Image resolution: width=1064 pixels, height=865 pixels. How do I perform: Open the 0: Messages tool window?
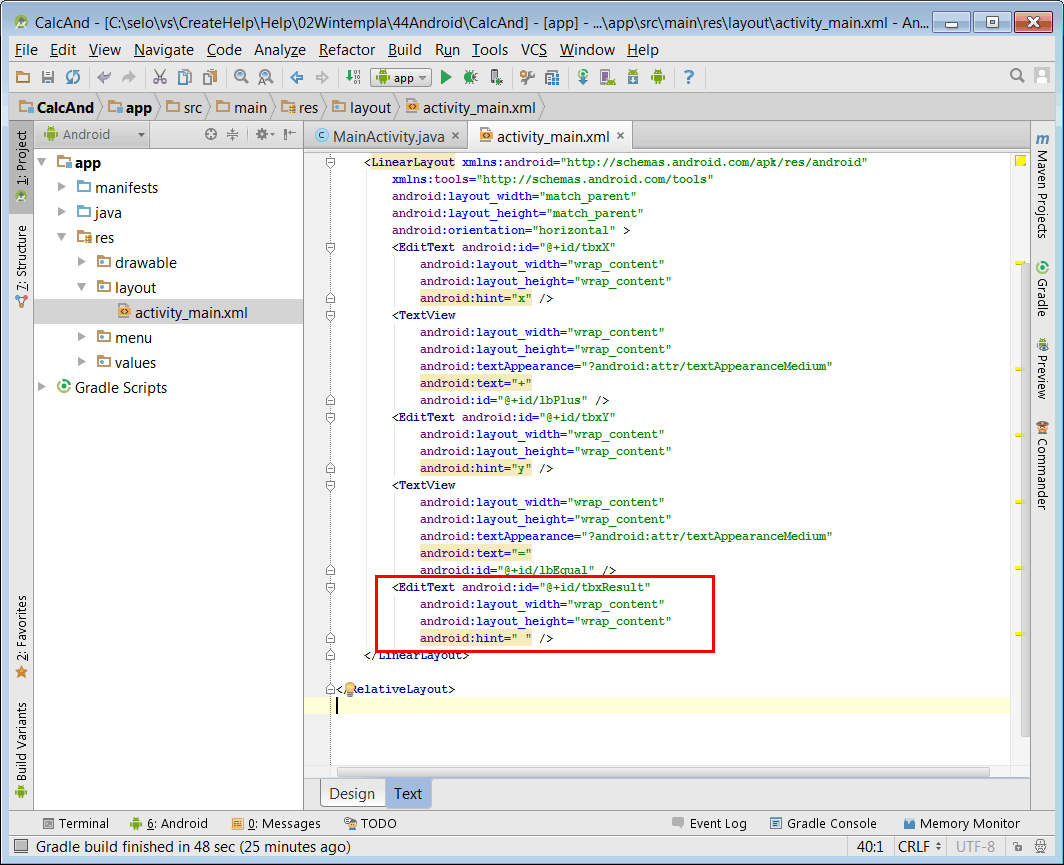(x=276, y=823)
